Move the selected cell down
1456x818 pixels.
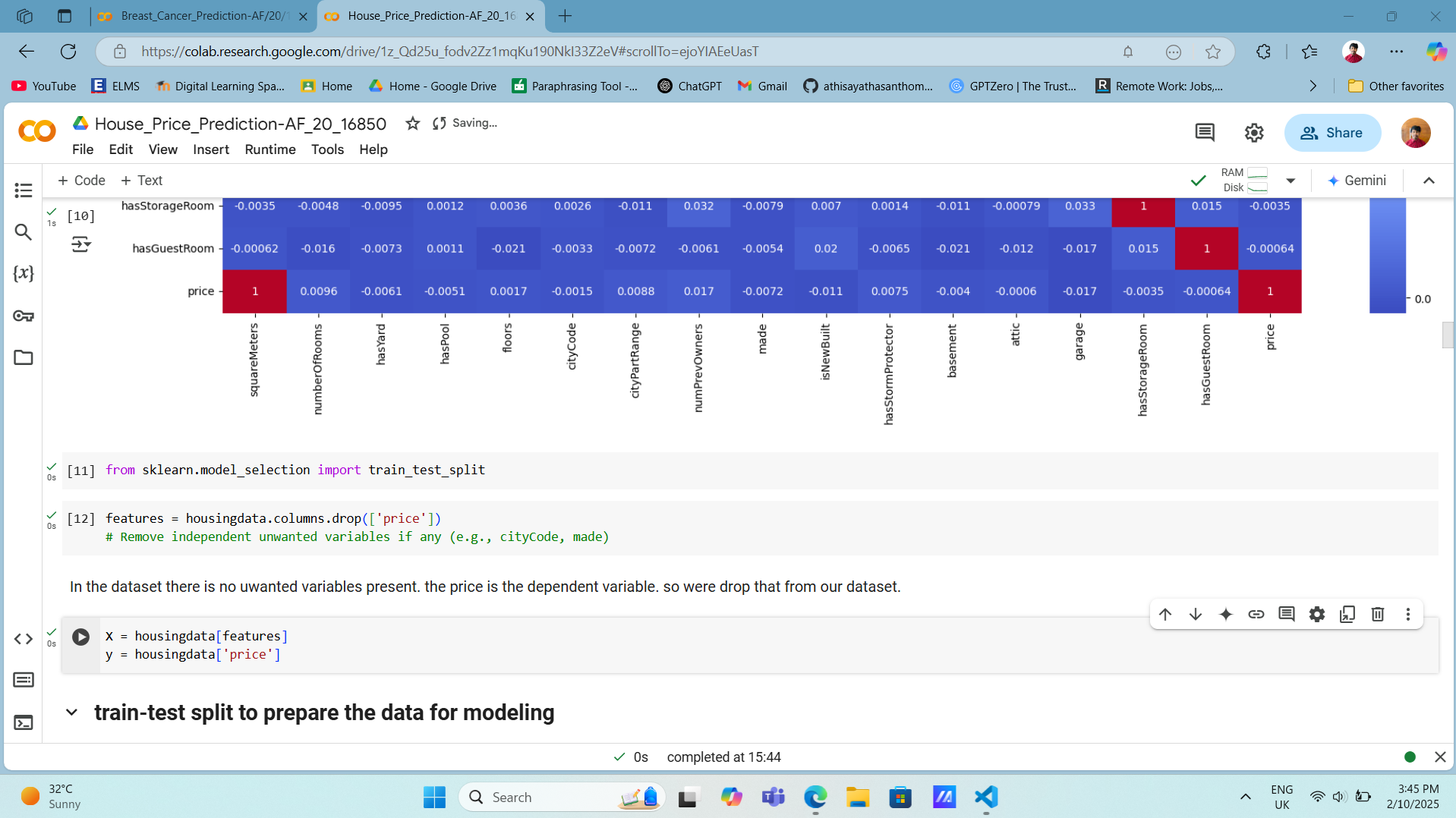pos(1196,615)
